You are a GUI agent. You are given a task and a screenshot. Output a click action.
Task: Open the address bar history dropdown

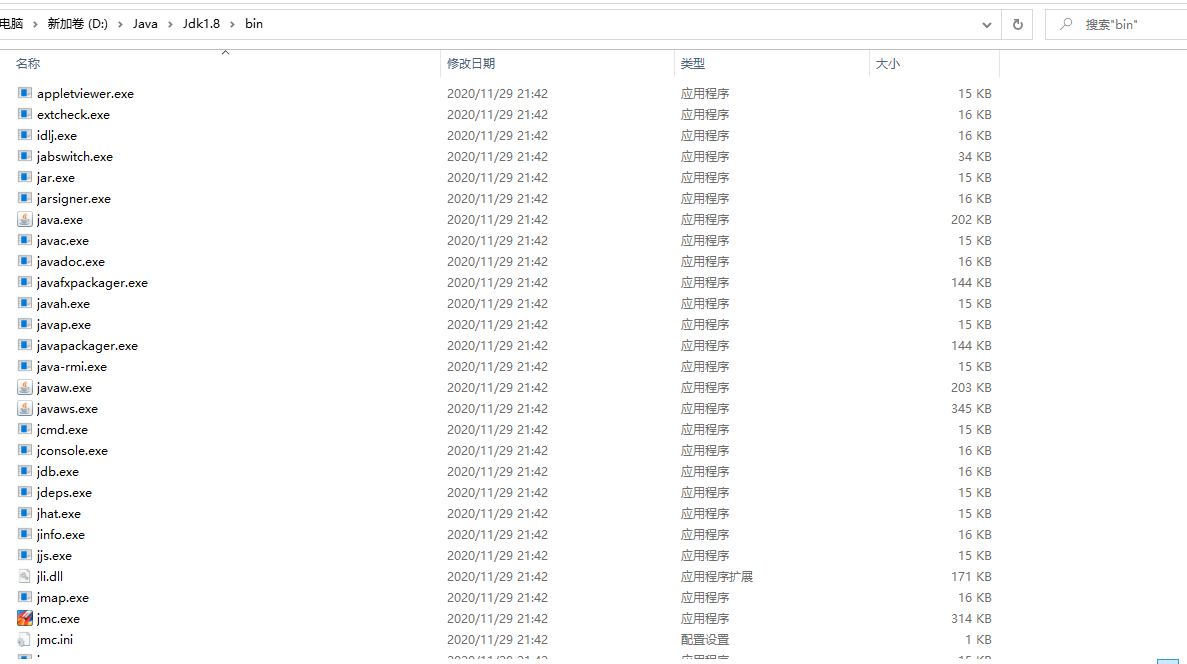point(986,24)
